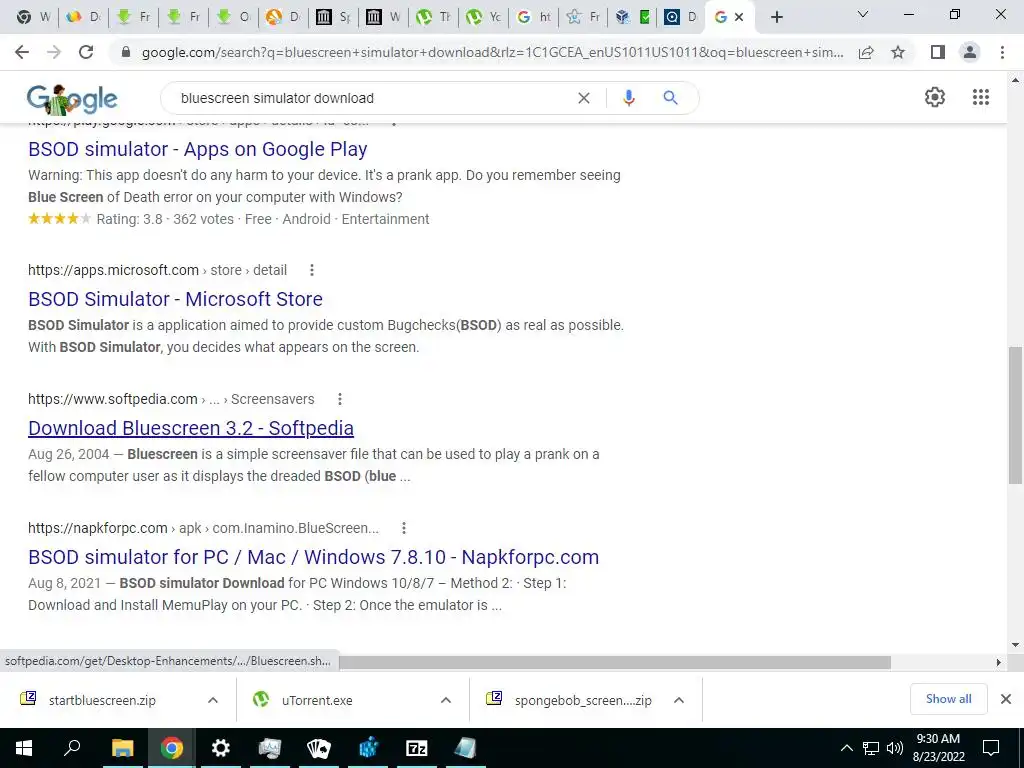
Task: Close the downloads bar
Action: pos(1006,699)
